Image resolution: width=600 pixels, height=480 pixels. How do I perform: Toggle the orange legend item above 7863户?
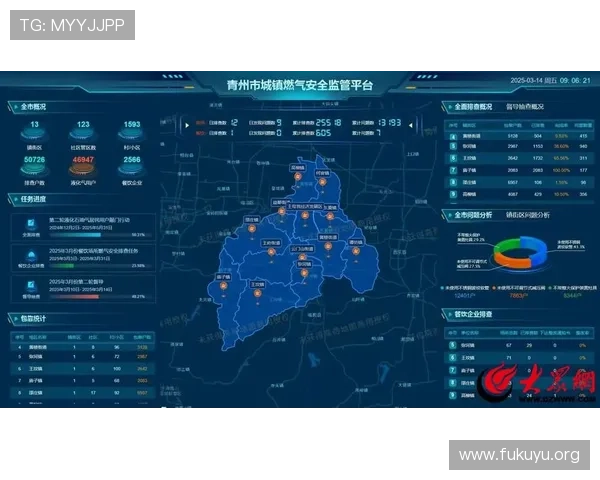click(x=518, y=288)
